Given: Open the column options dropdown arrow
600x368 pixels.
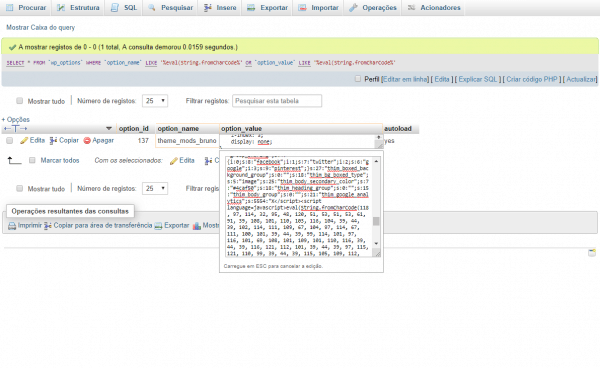Looking at the screenshot, I should point(109,129).
